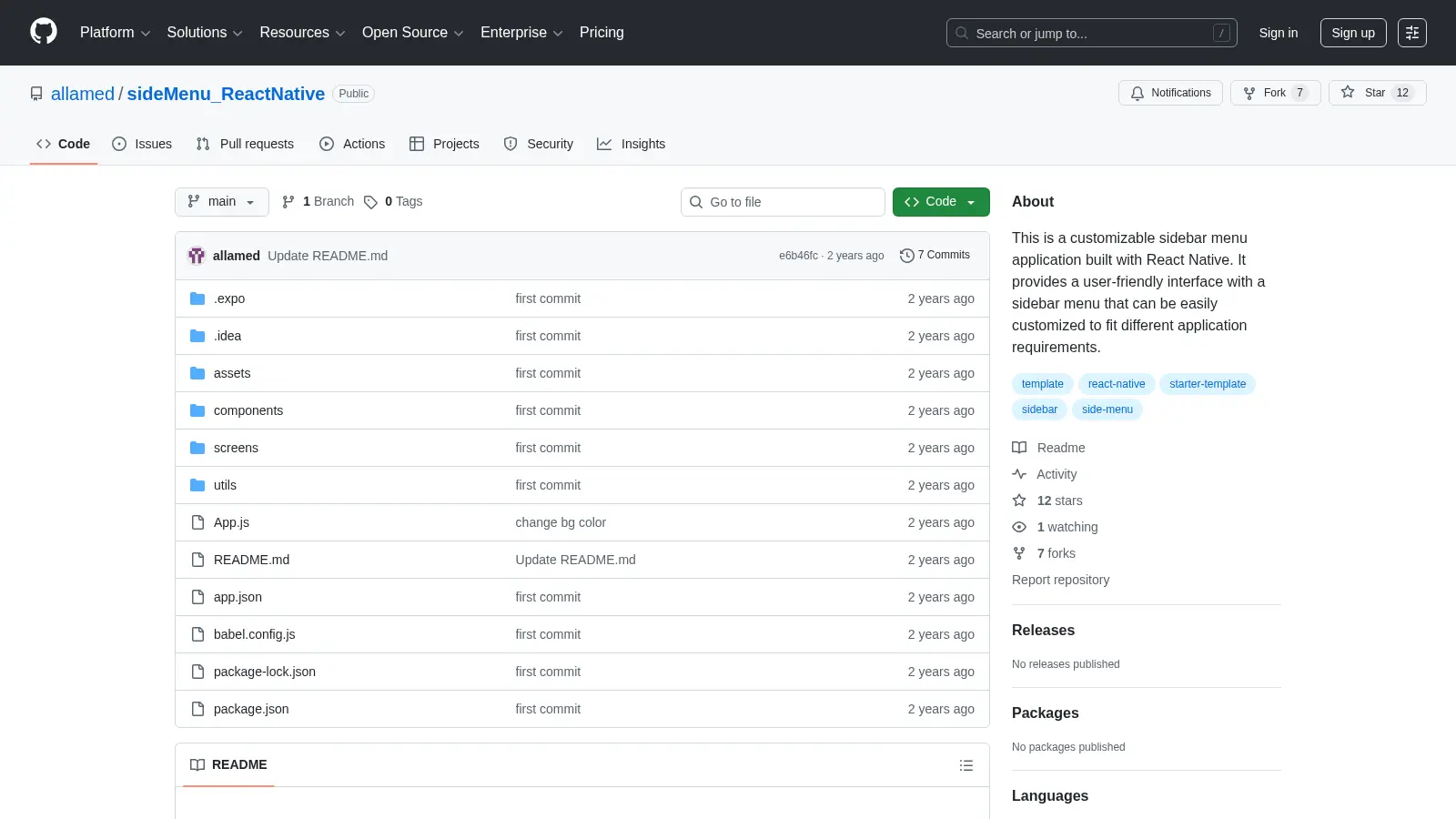Open the Pull requests tab
Image resolution: width=1456 pixels, height=819 pixels.
pos(245,144)
